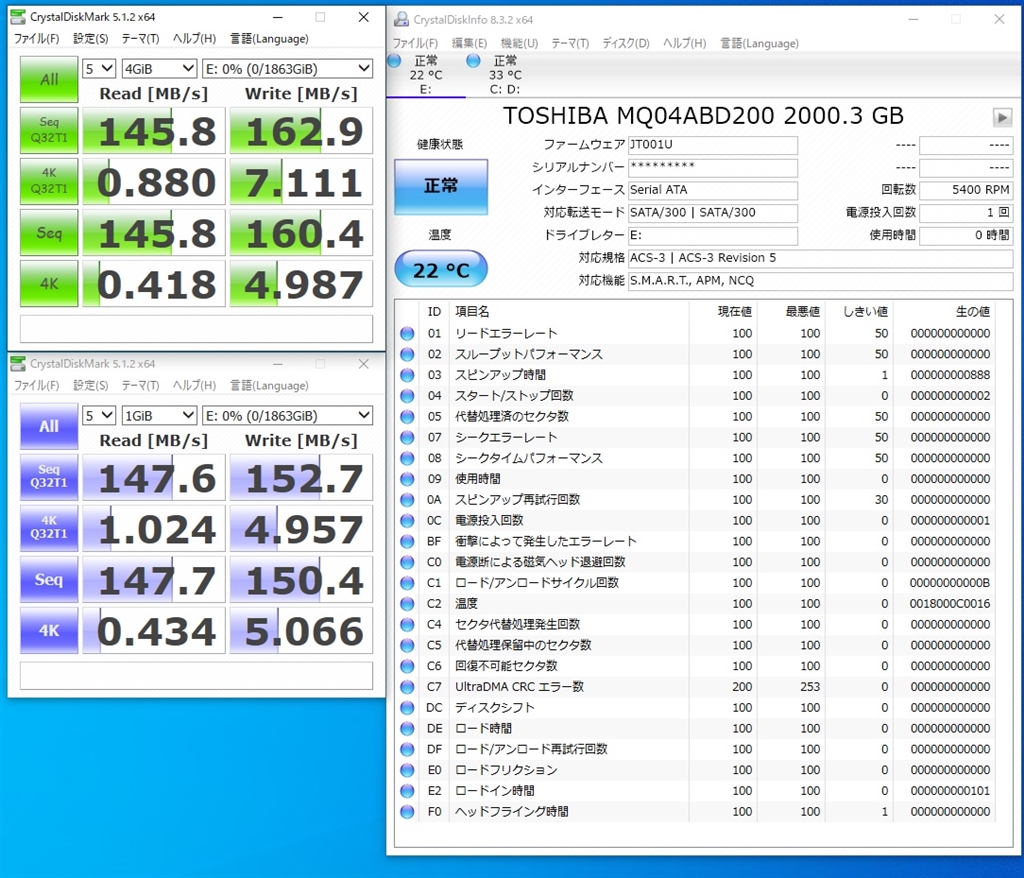Click top CrystalDiskMark title bar app icon

pos(18,16)
